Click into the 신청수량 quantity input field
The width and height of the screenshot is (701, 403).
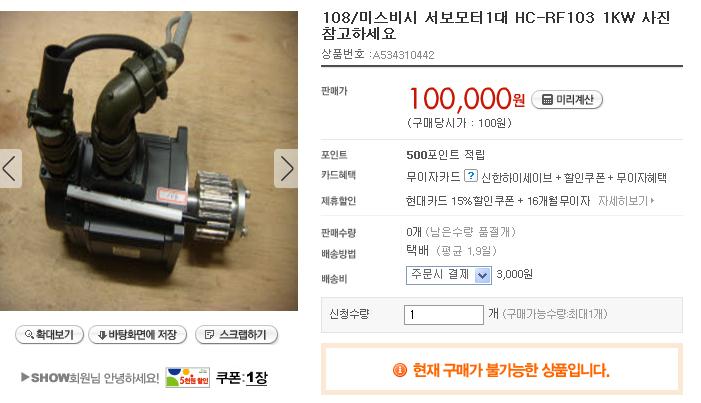point(443,314)
